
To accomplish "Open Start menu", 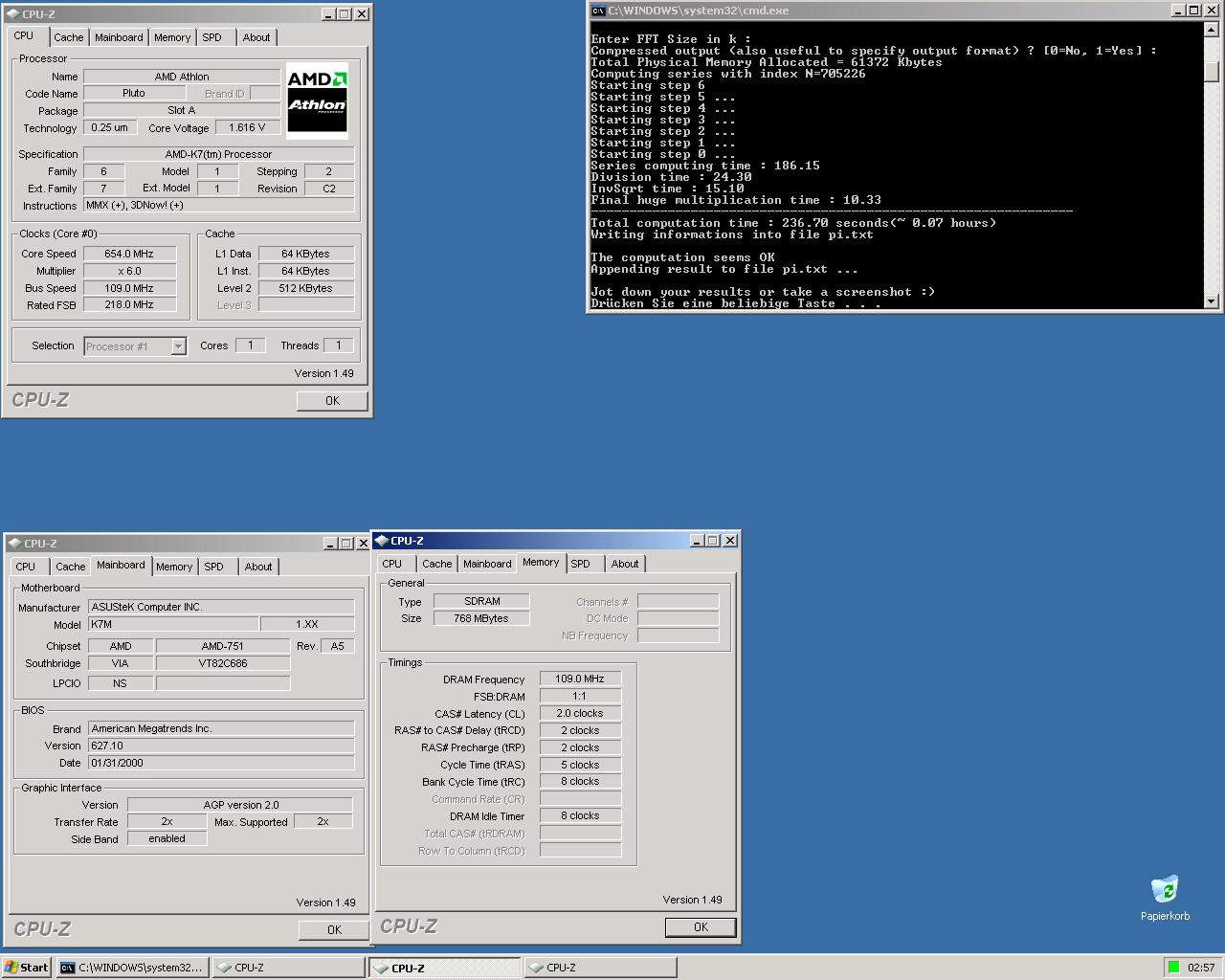I will click(26, 968).
